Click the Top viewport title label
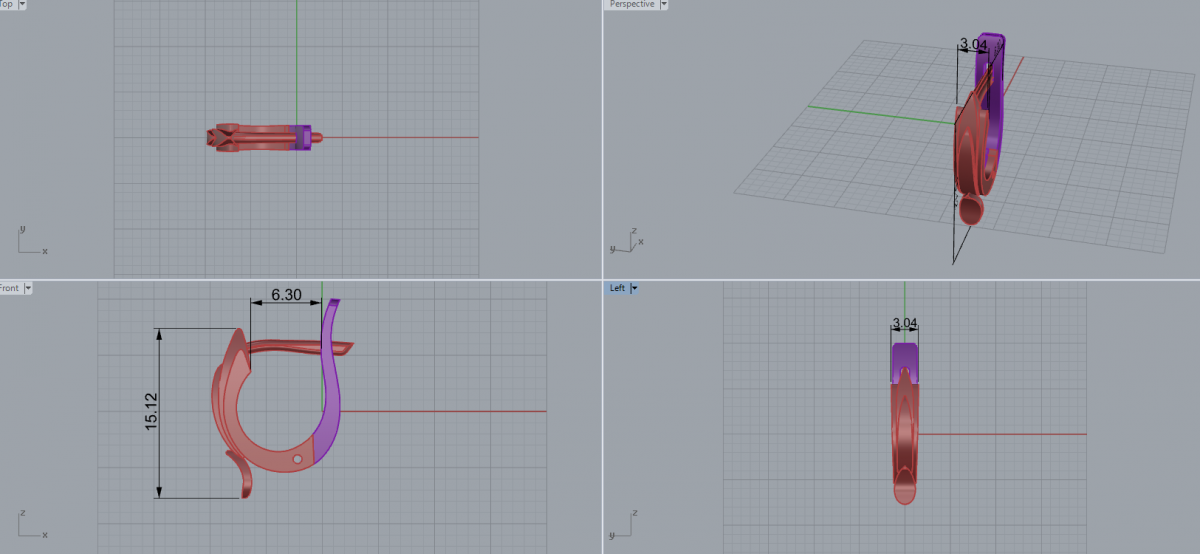 pyautogui.click(x=6, y=5)
